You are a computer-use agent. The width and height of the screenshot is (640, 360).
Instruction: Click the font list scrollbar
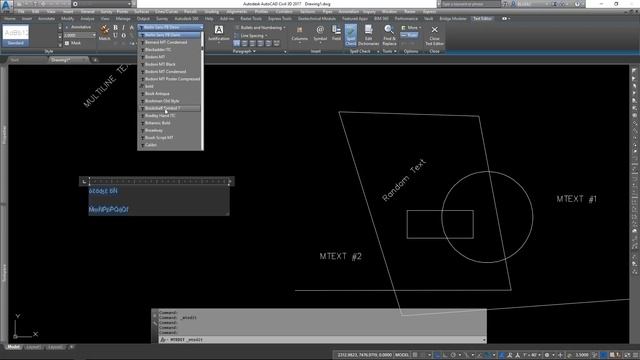202,91
